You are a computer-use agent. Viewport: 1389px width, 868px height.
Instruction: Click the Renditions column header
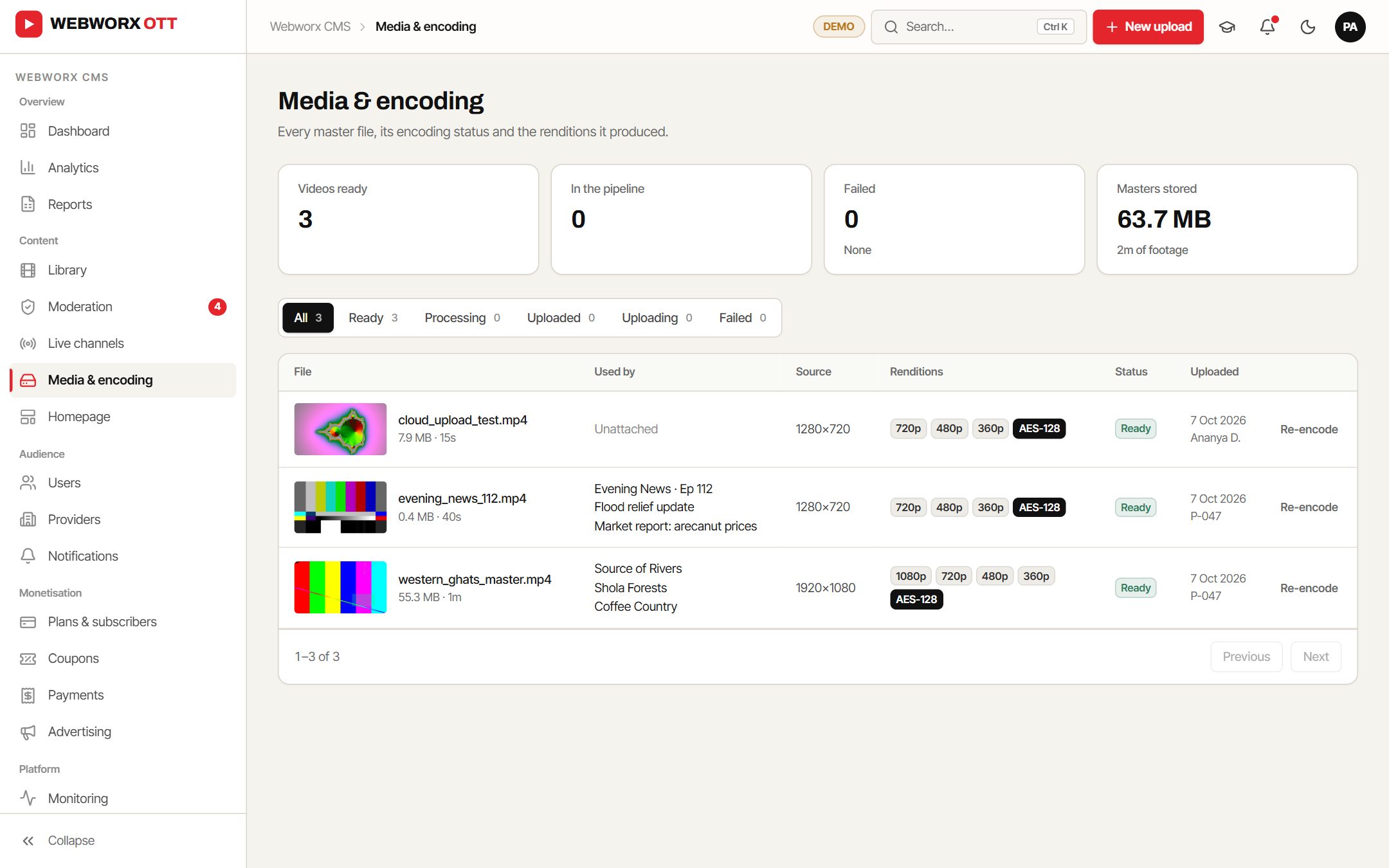tap(916, 372)
